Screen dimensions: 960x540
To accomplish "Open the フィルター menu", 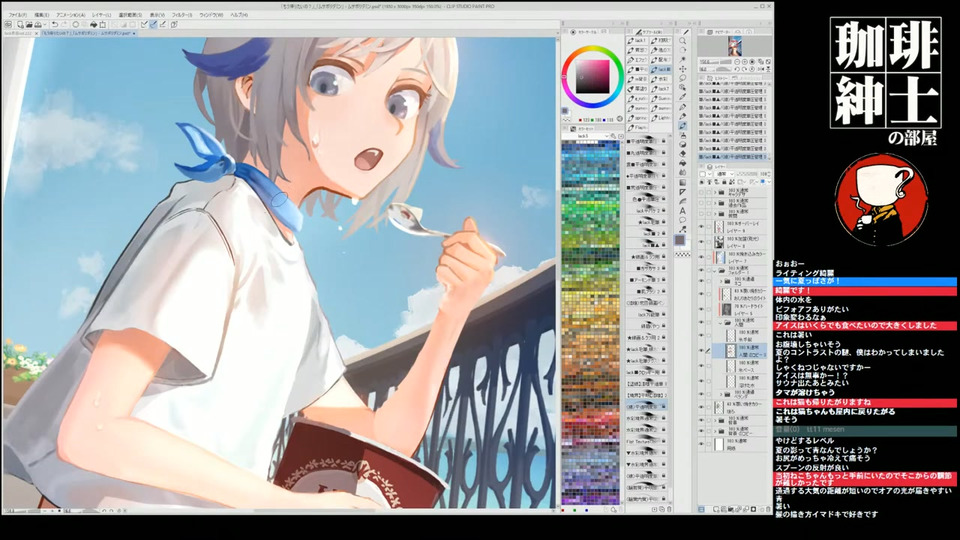I will 181,15.
